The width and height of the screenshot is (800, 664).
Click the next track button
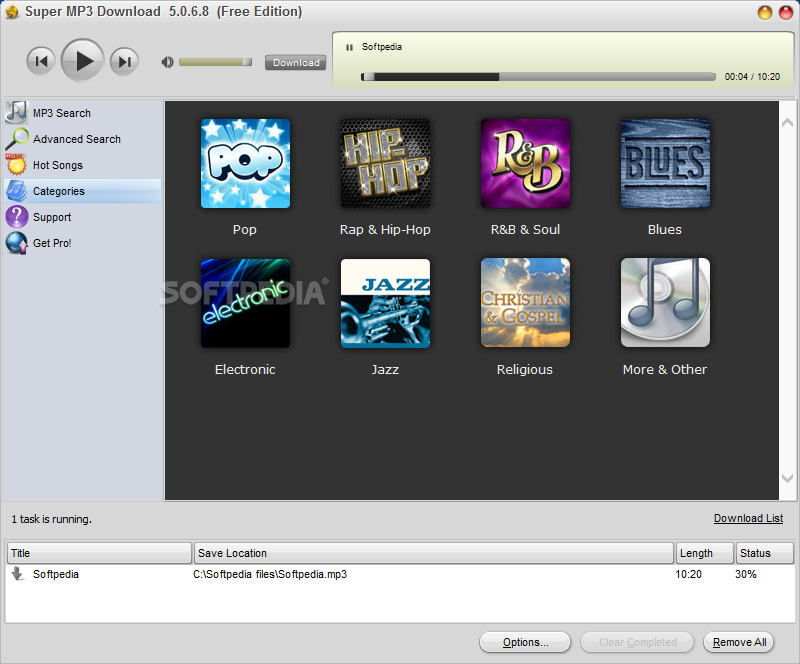click(x=124, y=62)
